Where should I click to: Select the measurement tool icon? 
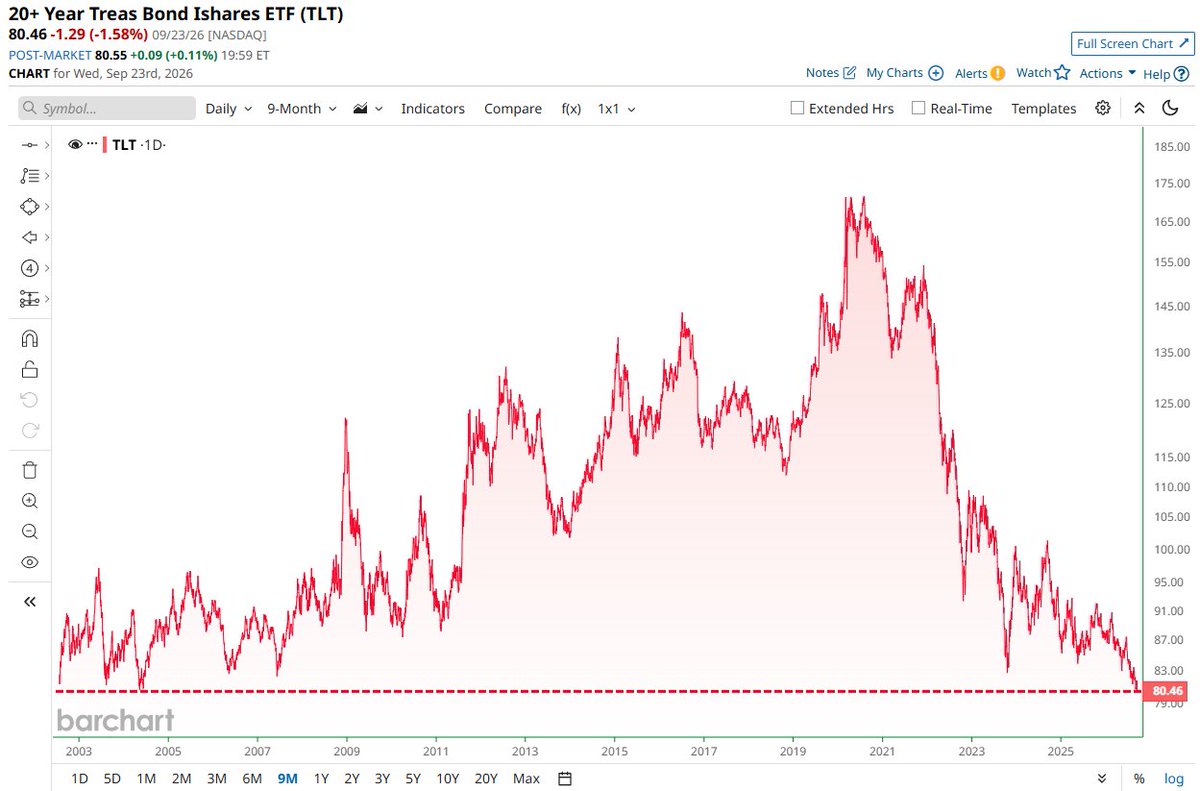29,299
